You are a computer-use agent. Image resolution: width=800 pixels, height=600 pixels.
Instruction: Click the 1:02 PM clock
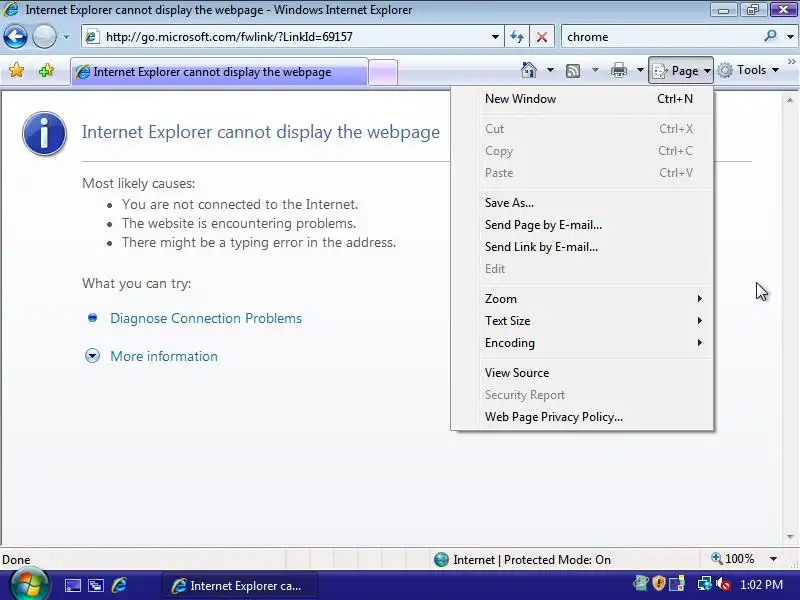[x=761, y=585]
